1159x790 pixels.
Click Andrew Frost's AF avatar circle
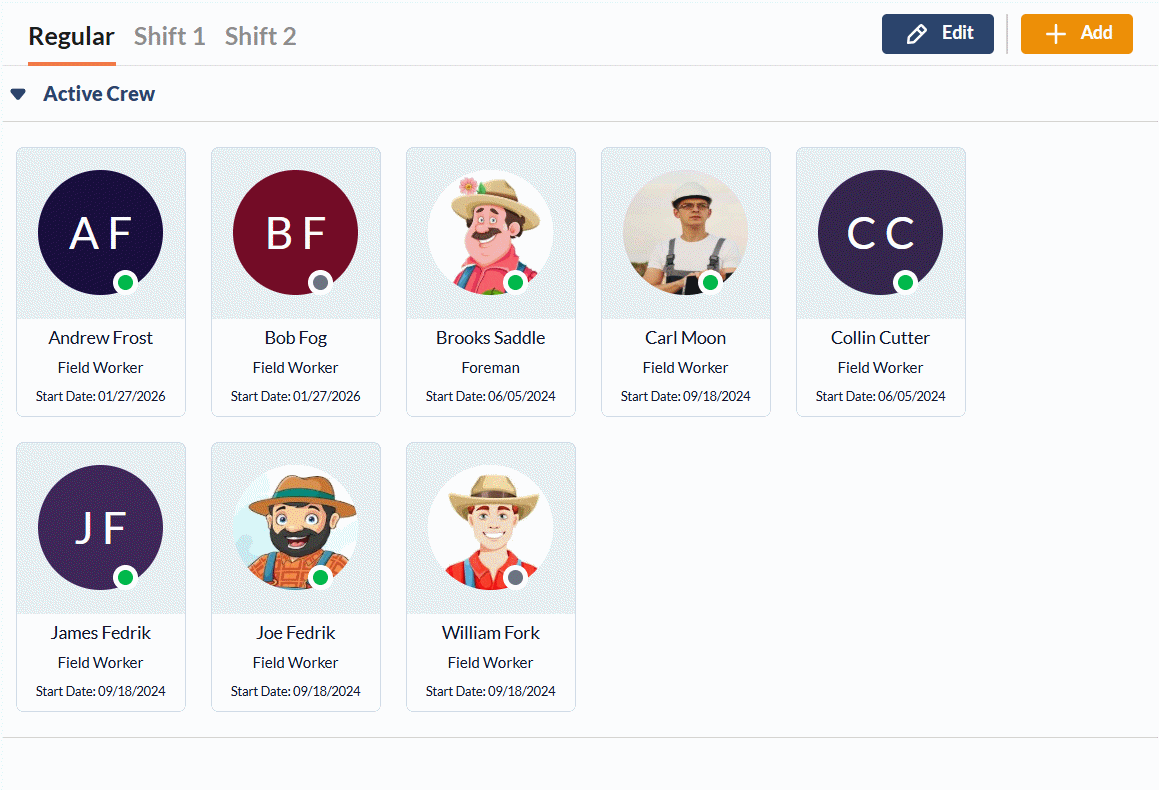coord(100,232)
